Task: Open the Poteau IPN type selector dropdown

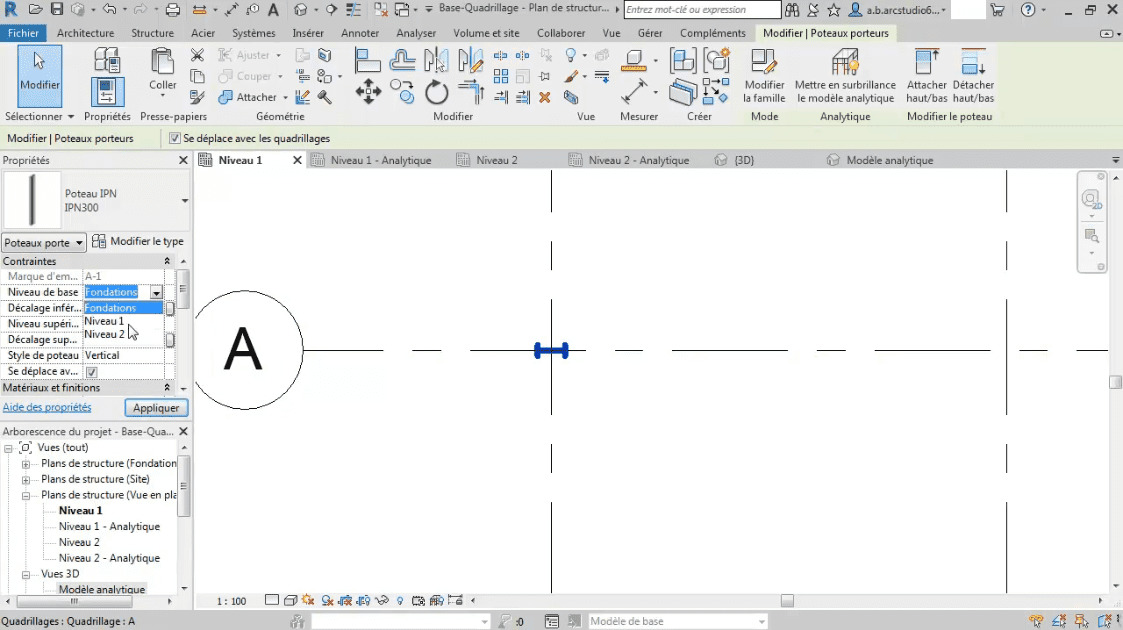Action: coord(184,200)
